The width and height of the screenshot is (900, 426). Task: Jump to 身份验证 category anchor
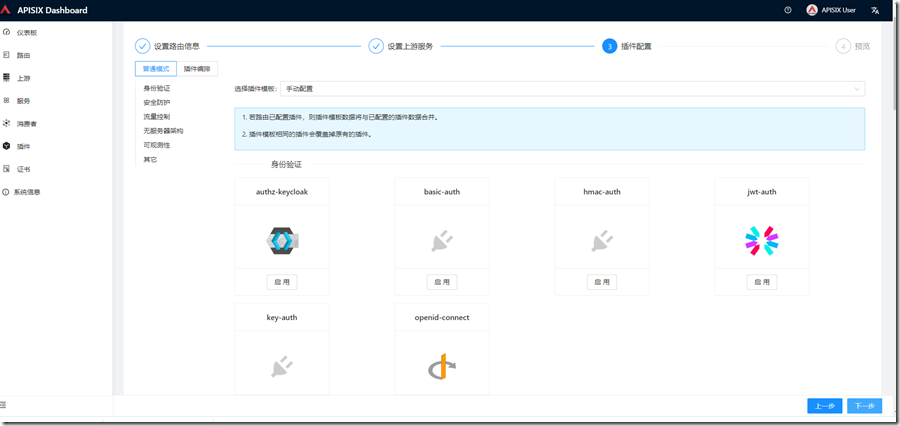coord(157,88)
